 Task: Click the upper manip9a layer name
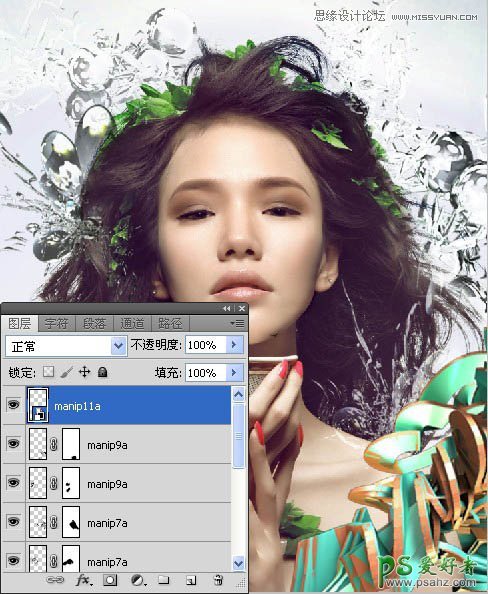pos(107,446)
